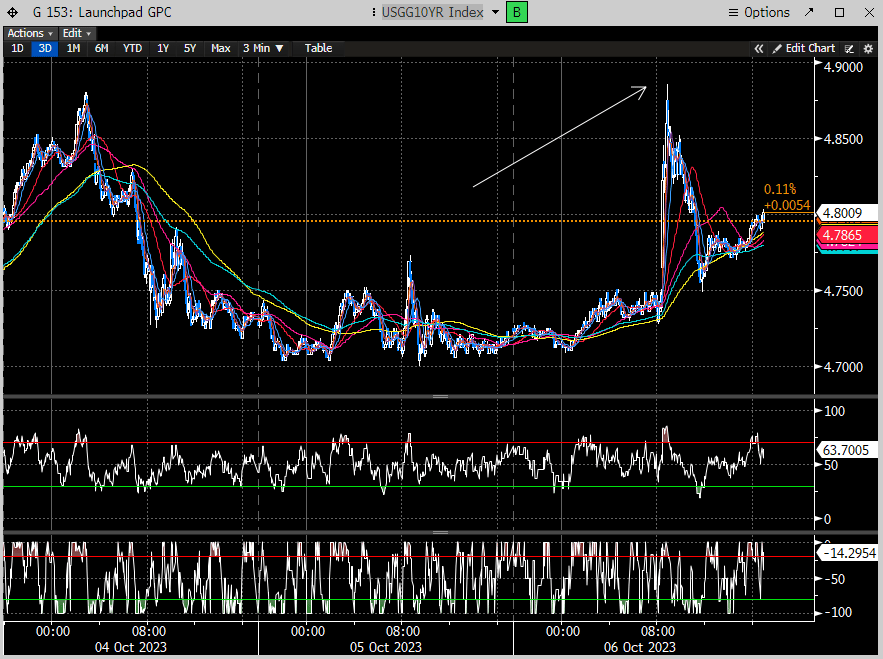883x659 pixels.
Task: Click the green B badge
Action: [x=516, y=12]
